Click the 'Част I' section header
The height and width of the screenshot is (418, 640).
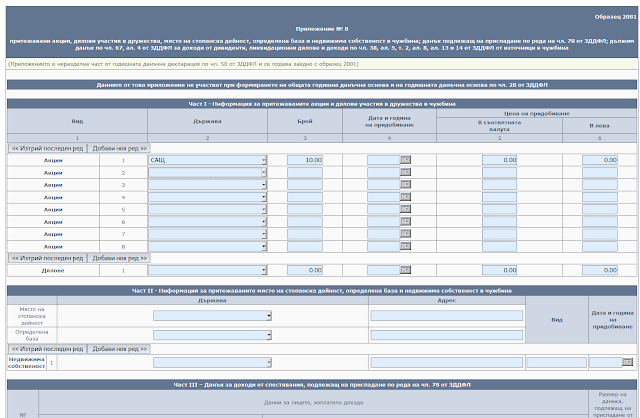click(322, 104)
